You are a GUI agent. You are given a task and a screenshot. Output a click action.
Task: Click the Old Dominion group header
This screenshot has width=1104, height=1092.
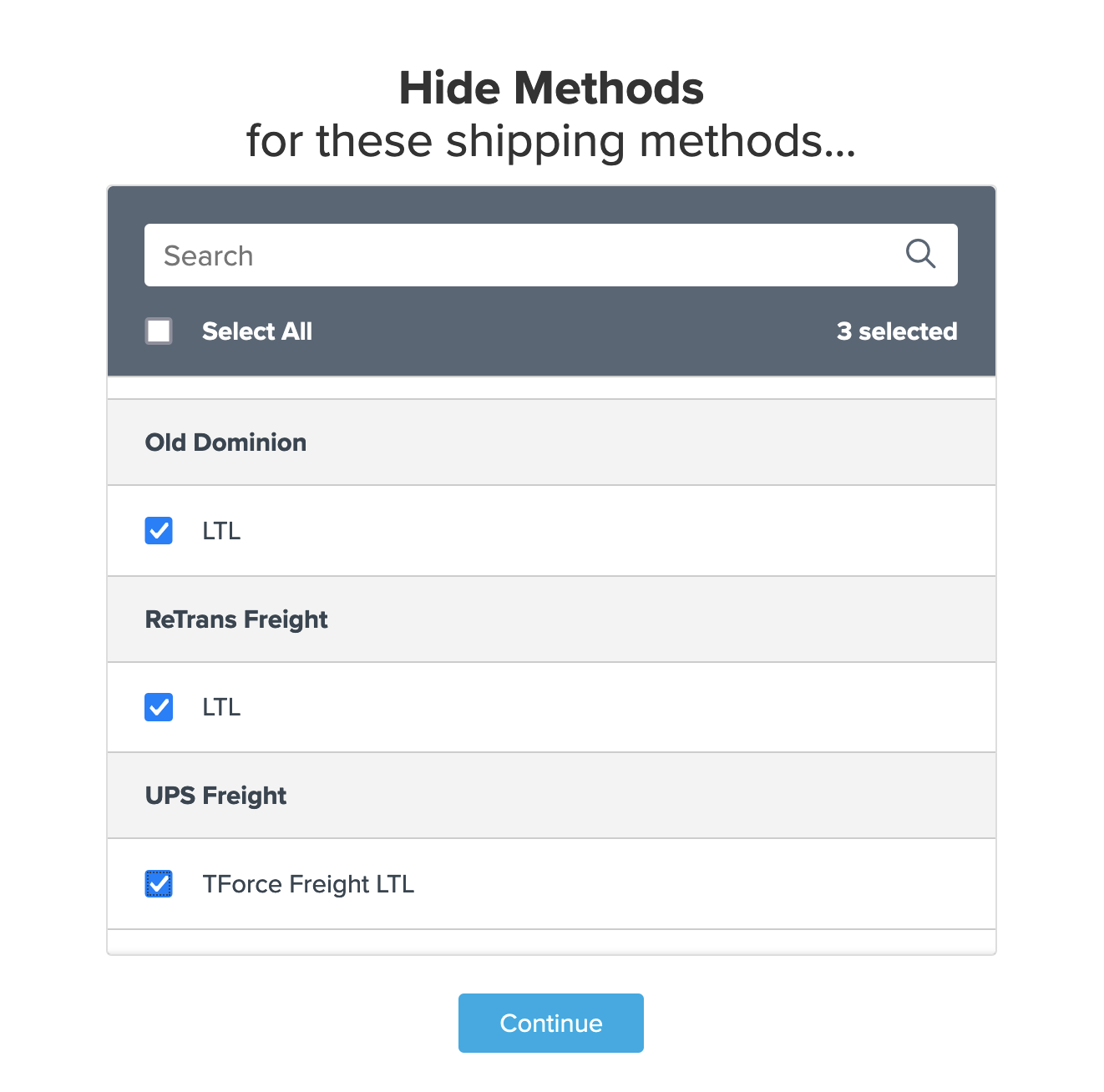(225, 442)
